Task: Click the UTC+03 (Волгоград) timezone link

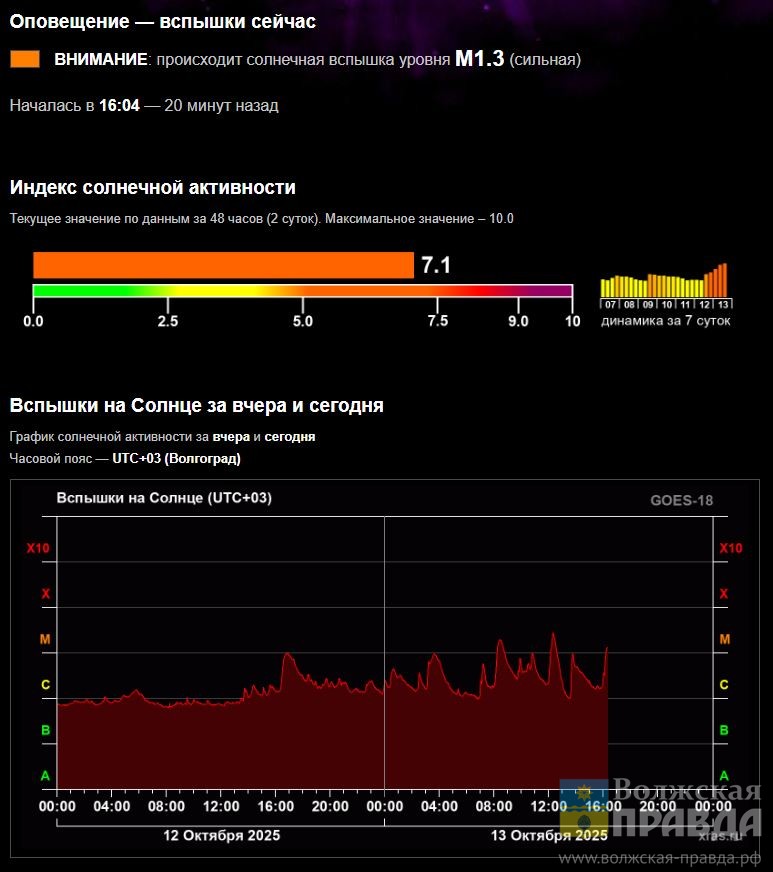Action: (x=176, y=459)
